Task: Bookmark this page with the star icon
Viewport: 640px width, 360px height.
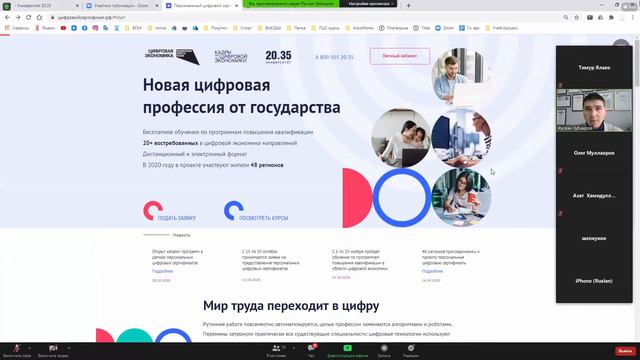Action: pos(577,18)
